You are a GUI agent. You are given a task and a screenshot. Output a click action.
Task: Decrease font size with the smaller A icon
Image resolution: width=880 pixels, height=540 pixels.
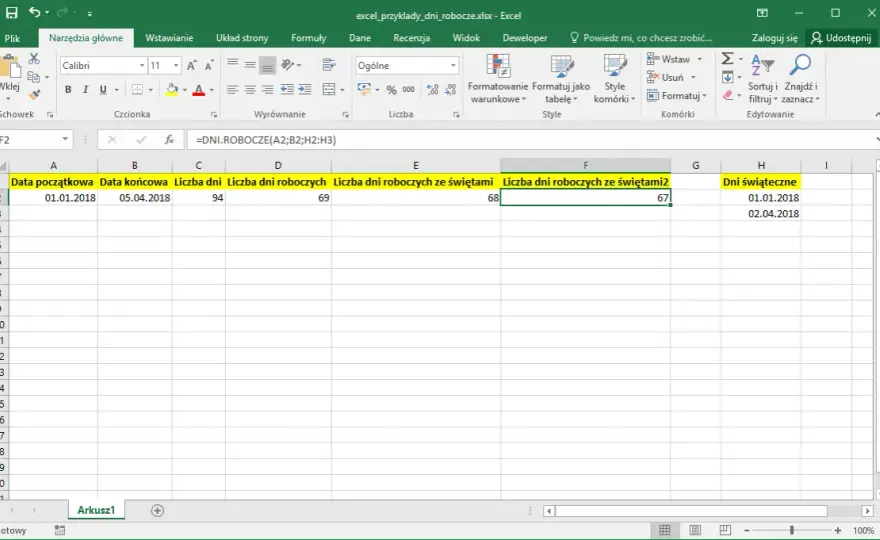[x=209, y=66]
